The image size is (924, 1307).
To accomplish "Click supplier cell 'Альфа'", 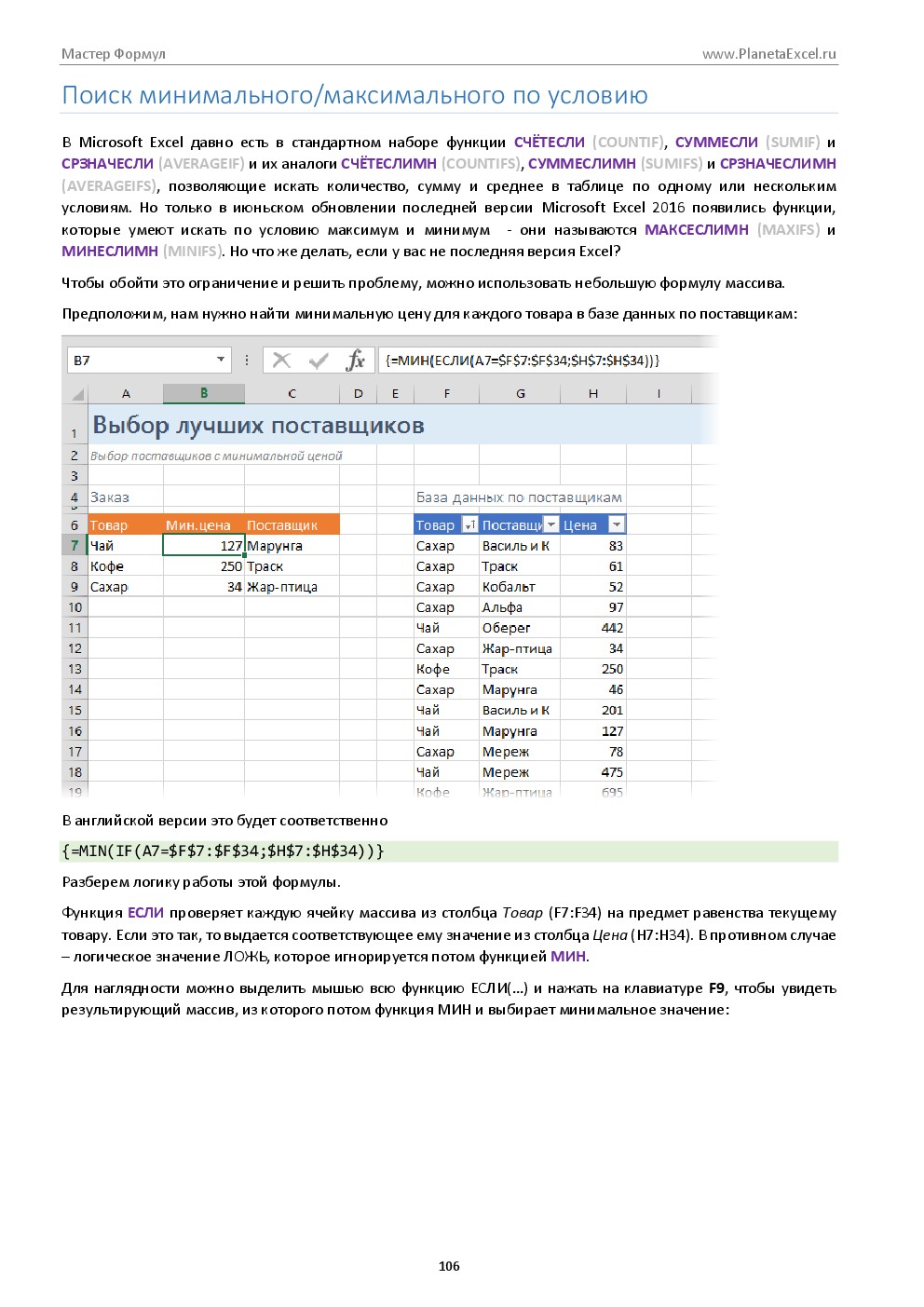I will (x=520, y=607).
